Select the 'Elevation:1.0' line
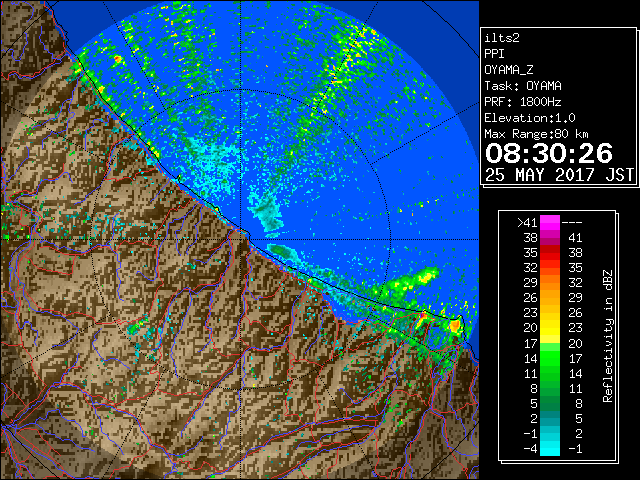The width and height of the screenshot is (640, 480). pos(530,118)
